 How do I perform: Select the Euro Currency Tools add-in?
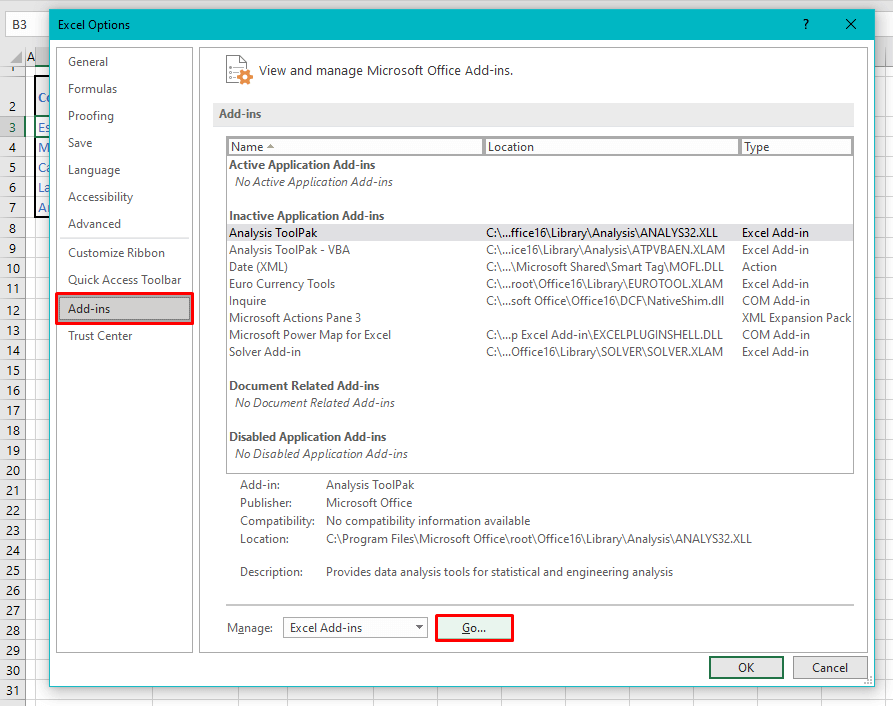(x=282, y=283)
